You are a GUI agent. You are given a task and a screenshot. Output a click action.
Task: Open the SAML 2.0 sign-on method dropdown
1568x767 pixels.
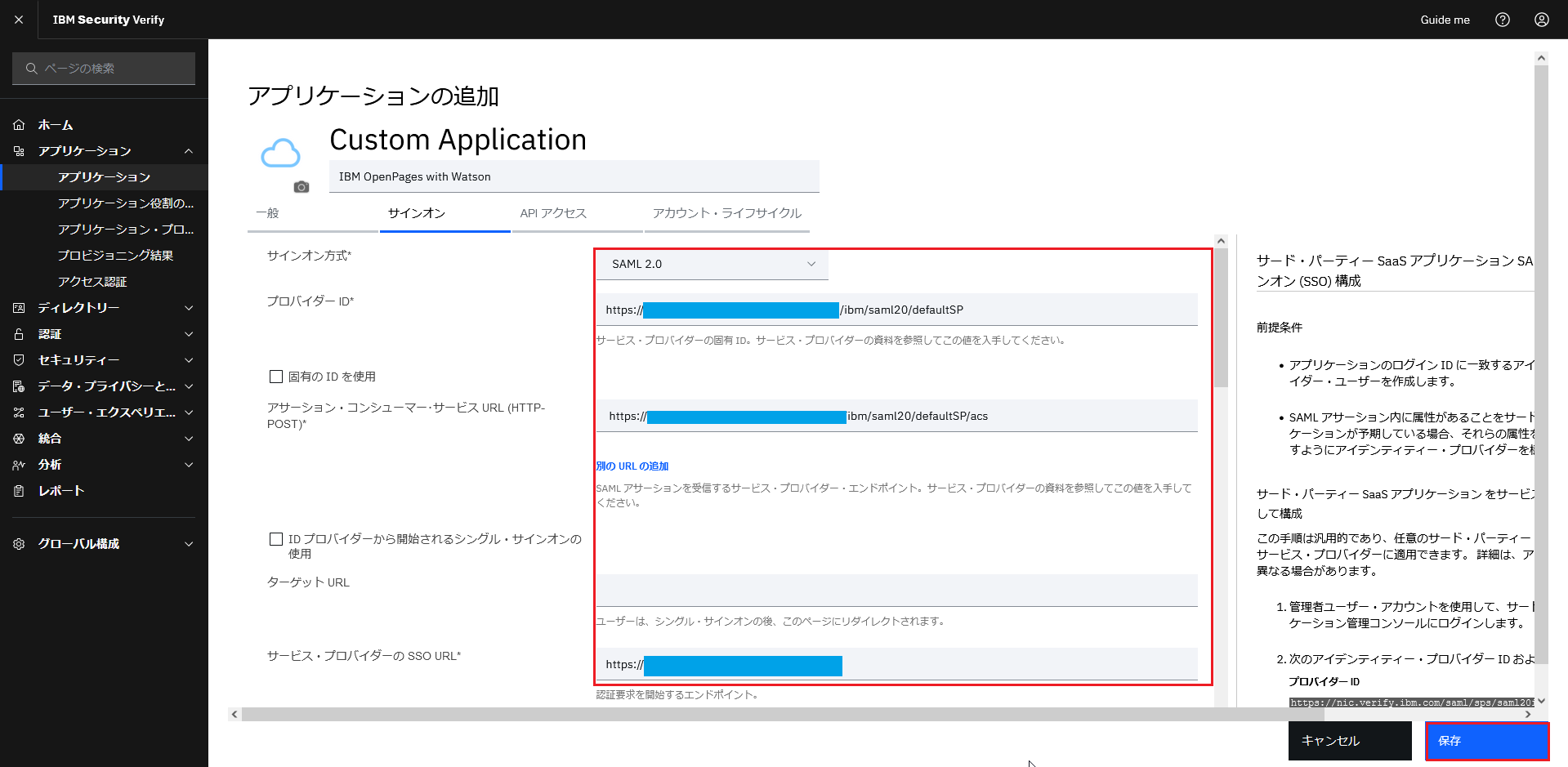pos(712,265)
